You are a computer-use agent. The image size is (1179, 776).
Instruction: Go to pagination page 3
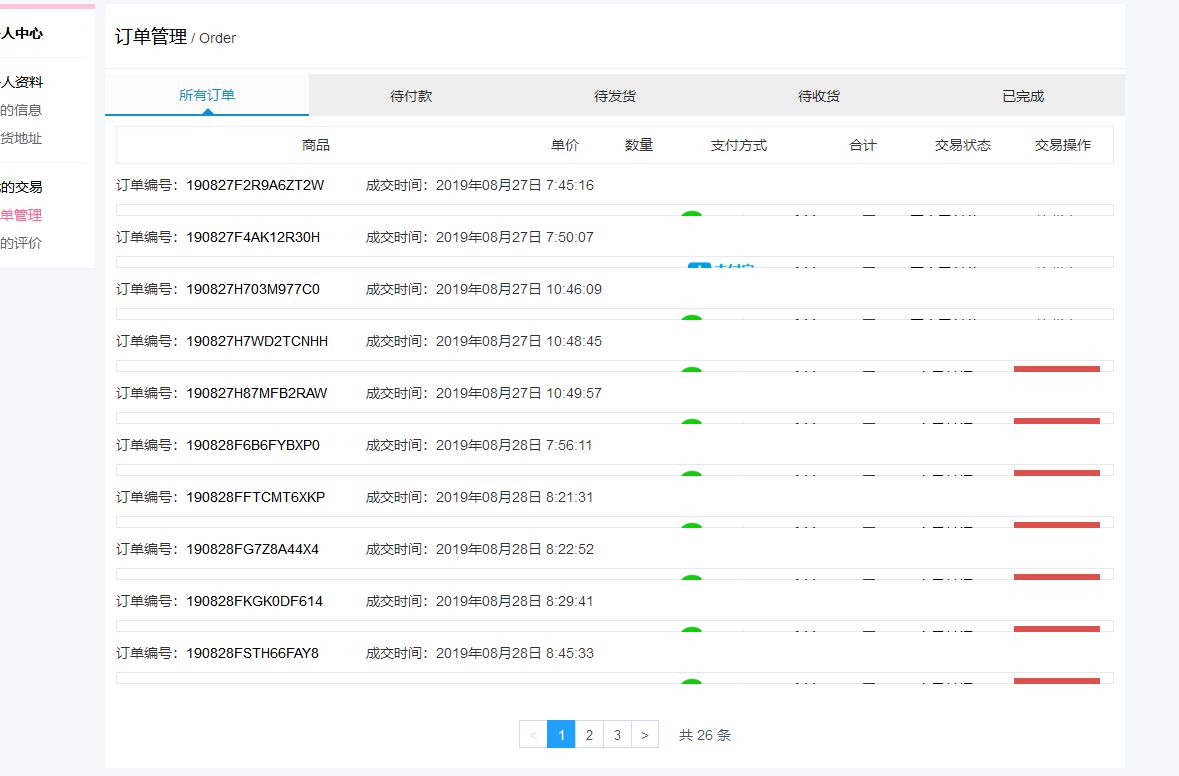(x=617, y=735)
